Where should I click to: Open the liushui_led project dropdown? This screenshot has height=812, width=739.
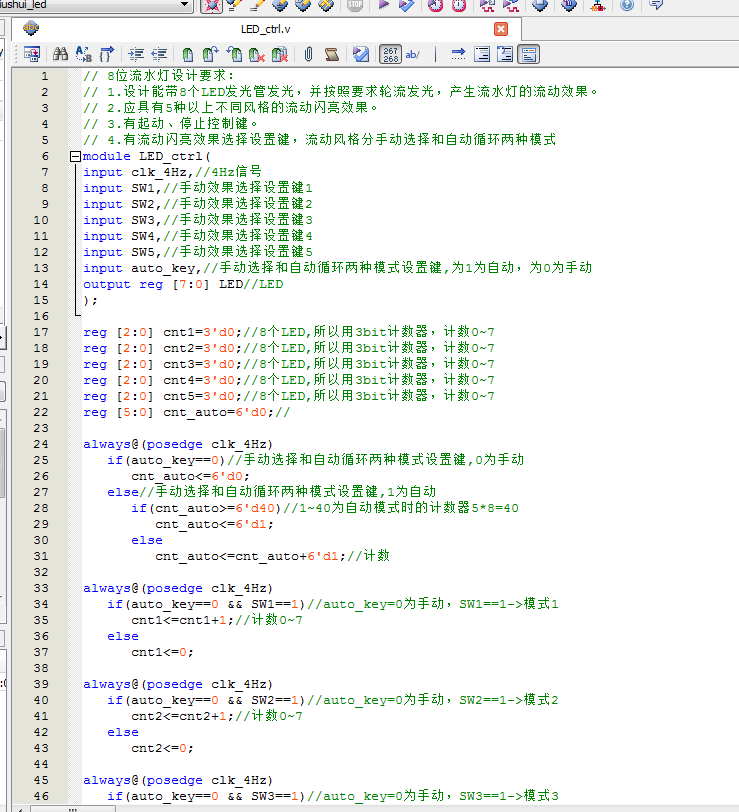click(185, 6)
